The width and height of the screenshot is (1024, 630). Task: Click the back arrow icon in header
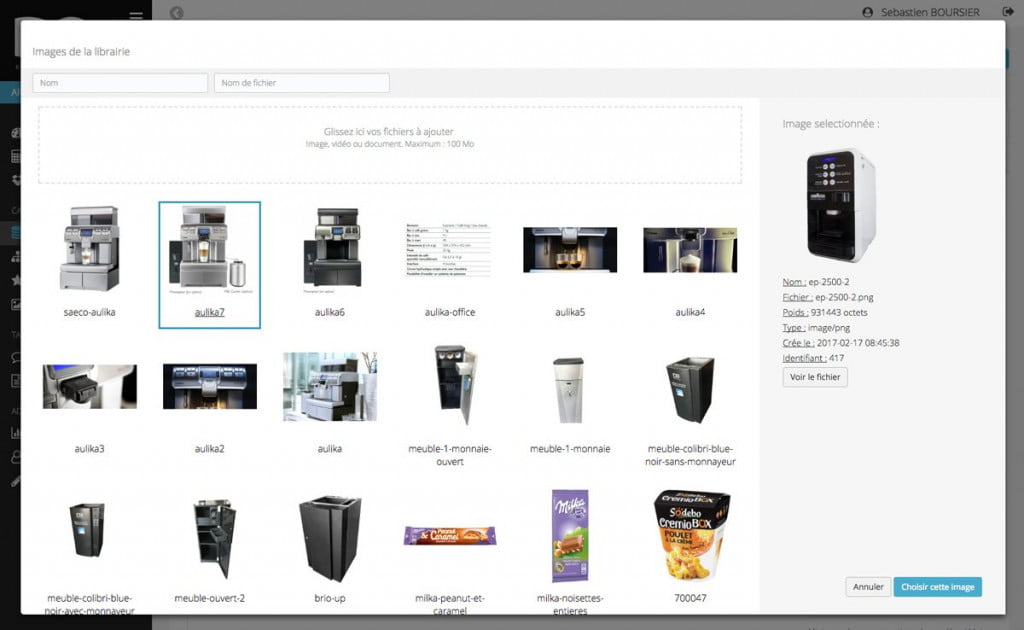click(176, 12)
